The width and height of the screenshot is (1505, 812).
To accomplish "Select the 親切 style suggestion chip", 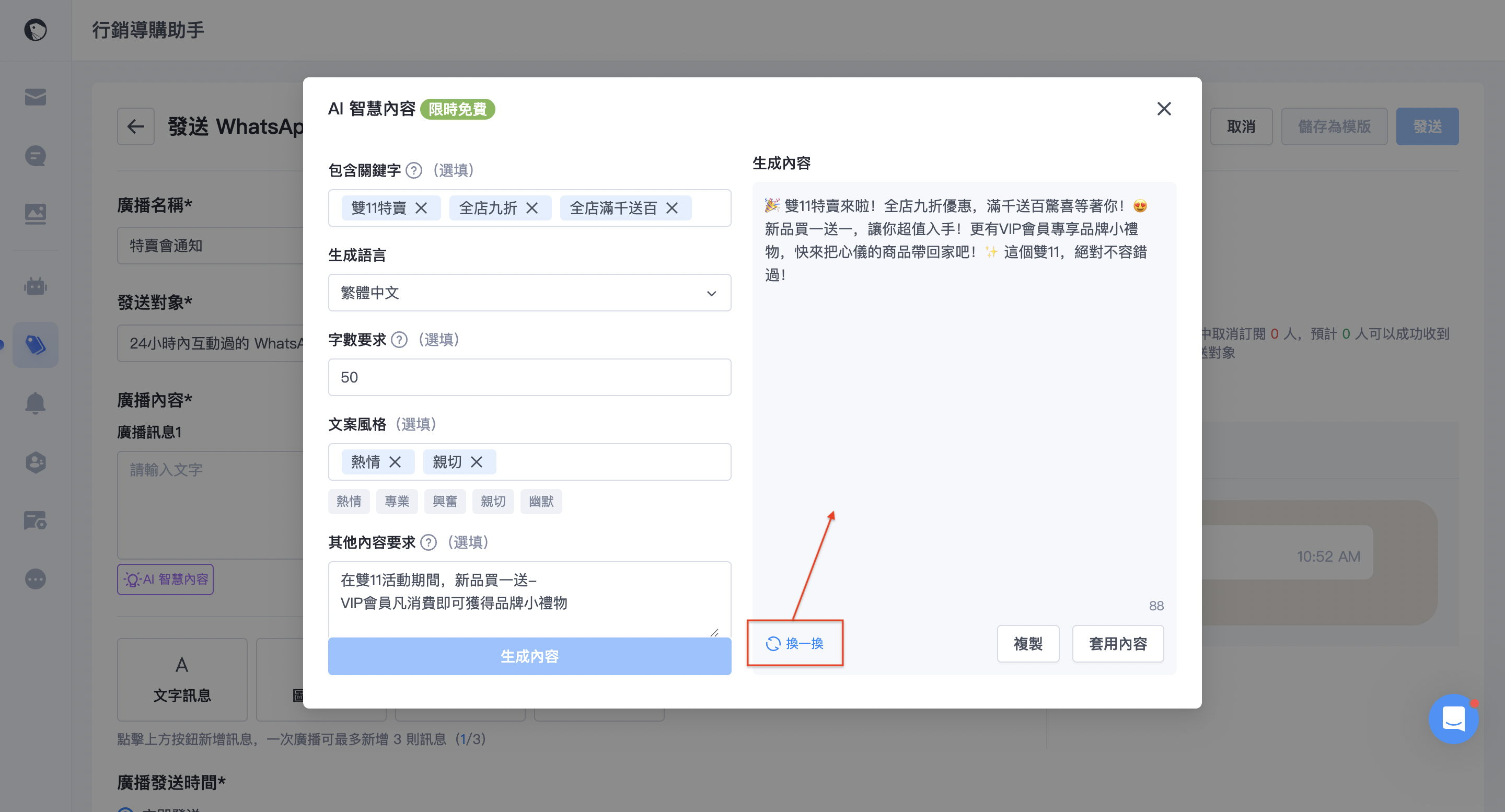I will pos(493,501).
